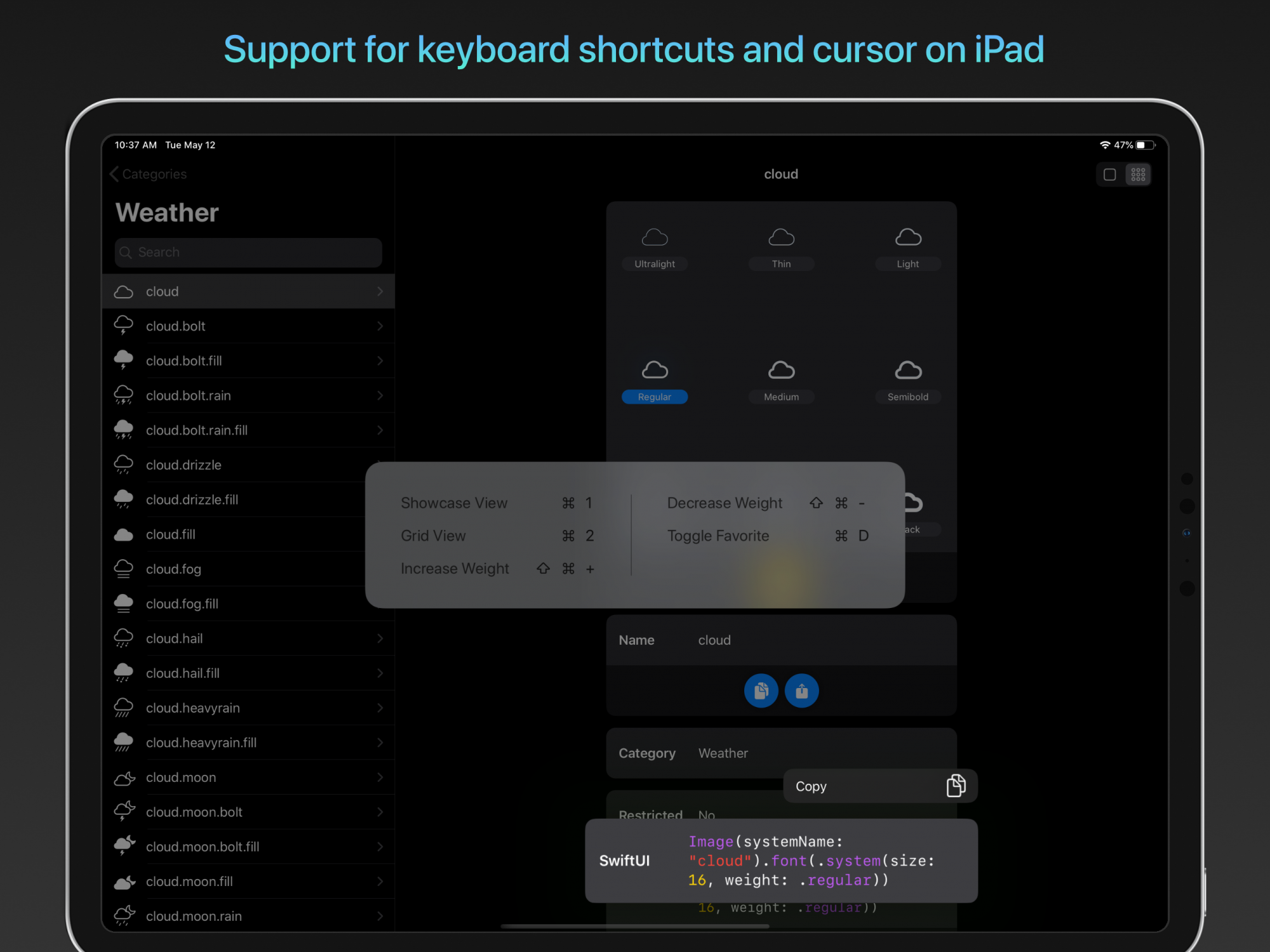
Task: Click the Copy button in popover
Action: coord(877,785)
